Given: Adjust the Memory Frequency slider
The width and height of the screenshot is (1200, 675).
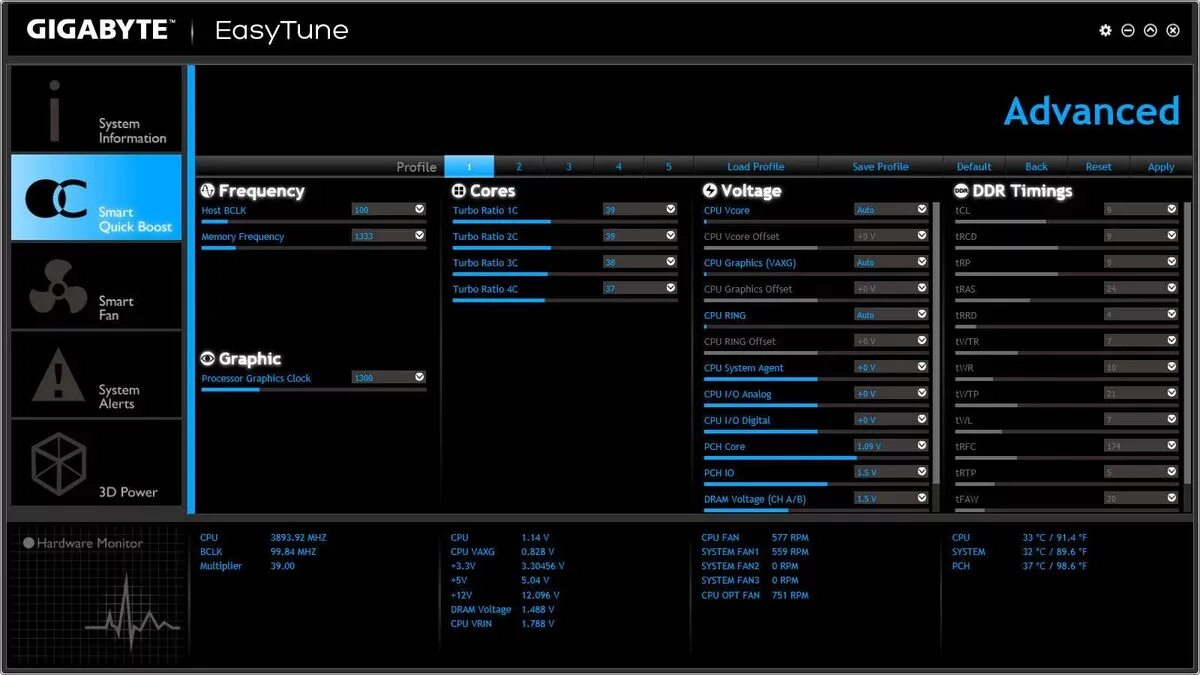Looking at the screenshot, I should tap(314, 248).
